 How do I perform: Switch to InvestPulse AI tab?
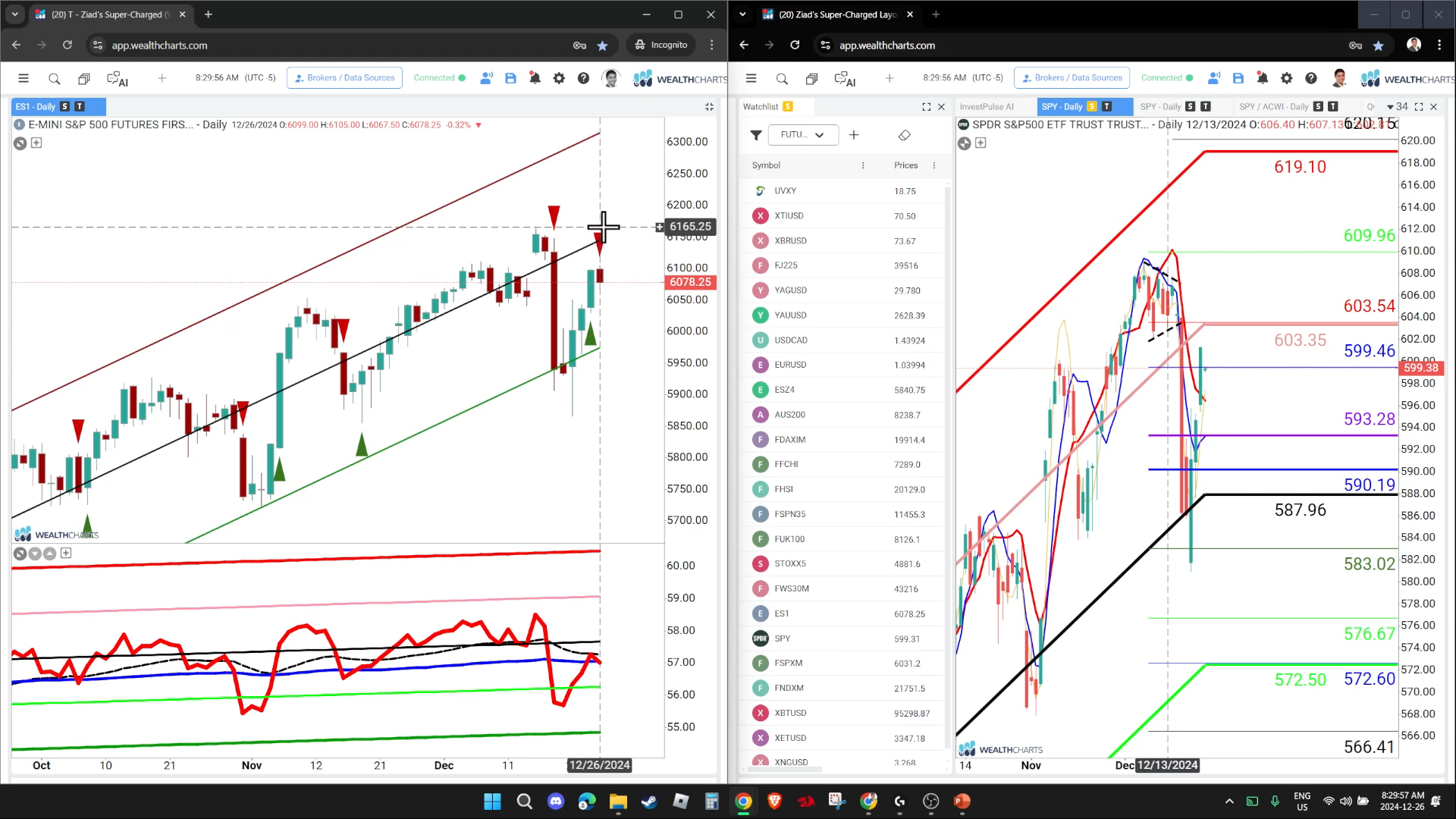click(x=986, y=107)
